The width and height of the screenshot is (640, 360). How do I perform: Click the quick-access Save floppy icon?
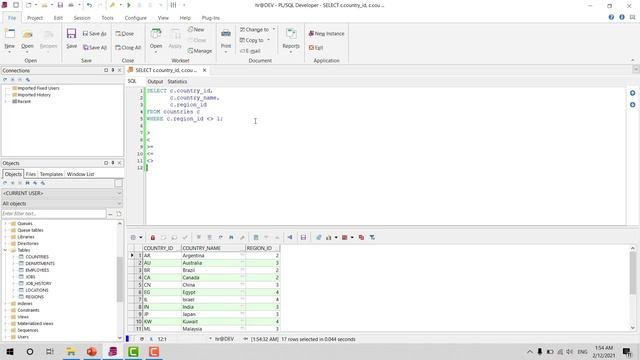60,5
